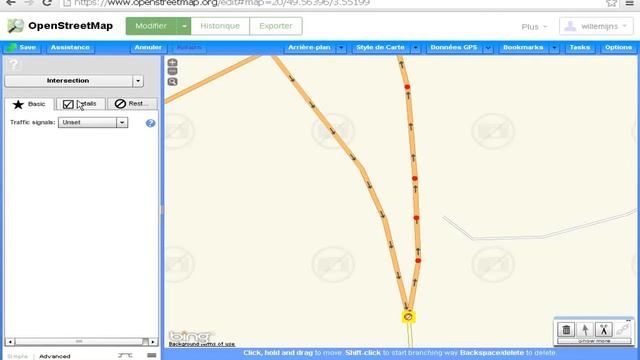
Task: Expand the Style de Carte dropdown arrow
Action: tap(416, 48)
